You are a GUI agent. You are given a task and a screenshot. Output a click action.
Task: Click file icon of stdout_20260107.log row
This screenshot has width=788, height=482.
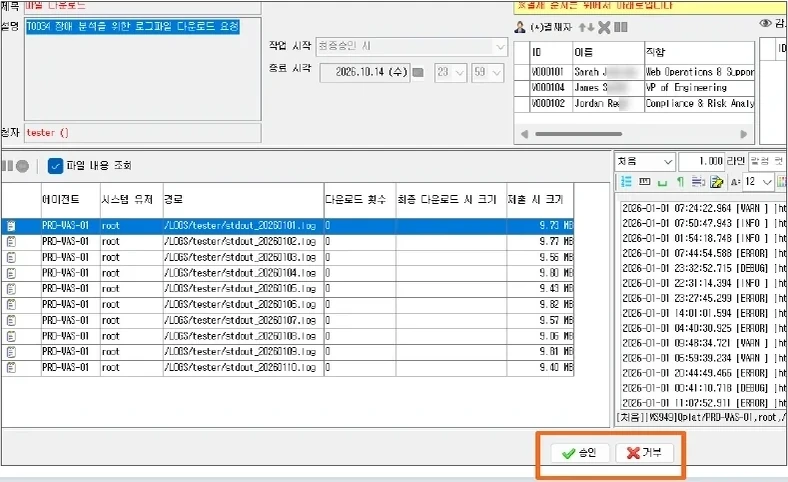tap(11, 320)
